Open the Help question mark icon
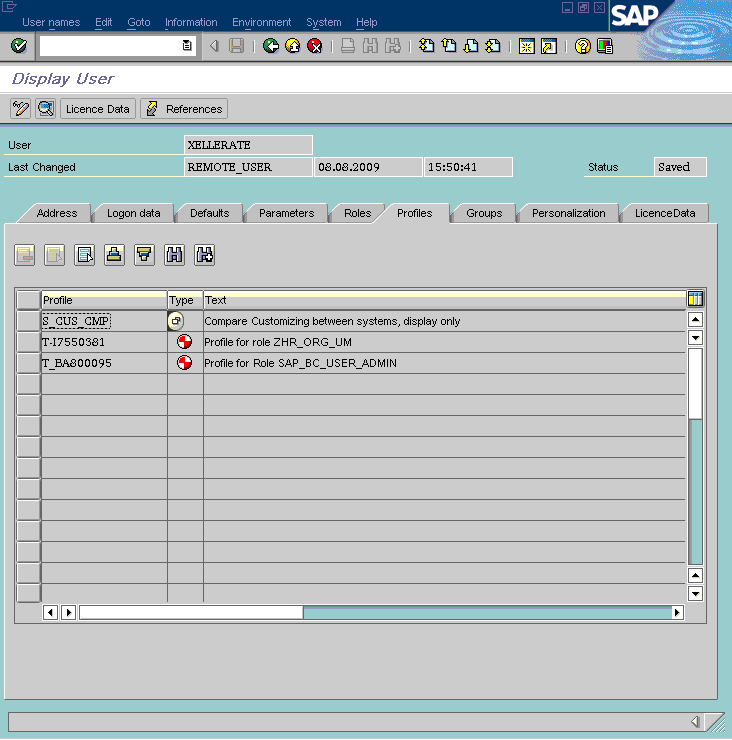Screen dimensions: 732x740 (x=583, y=46)
